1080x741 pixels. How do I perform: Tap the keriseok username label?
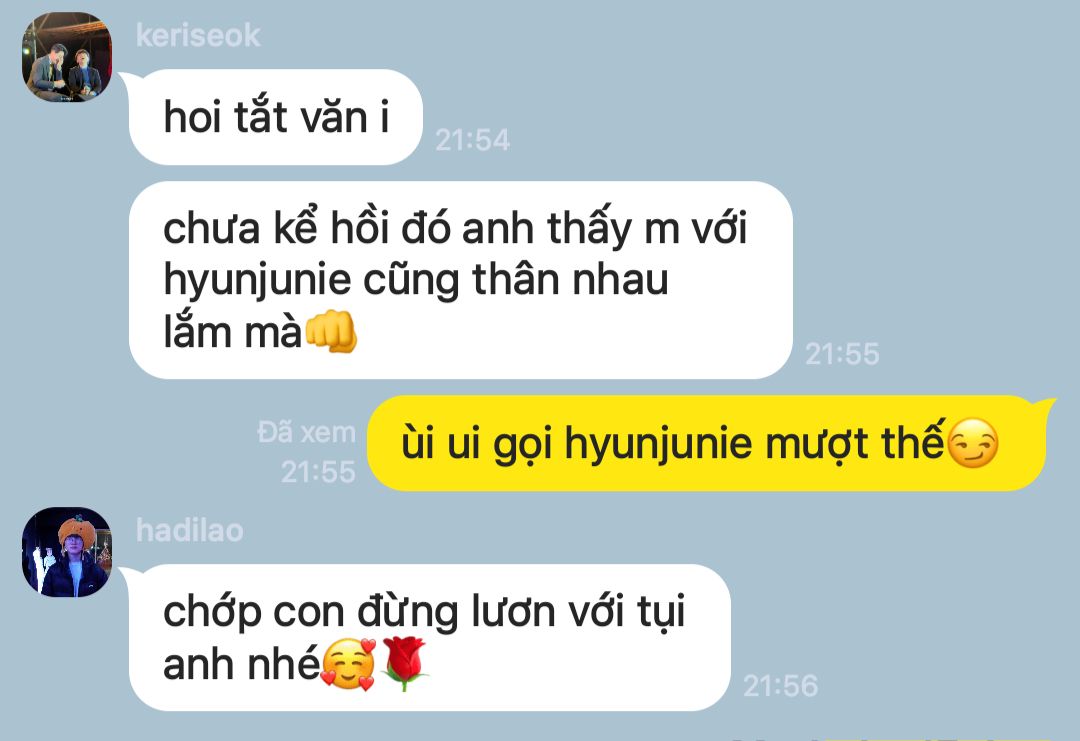[198, 35]
